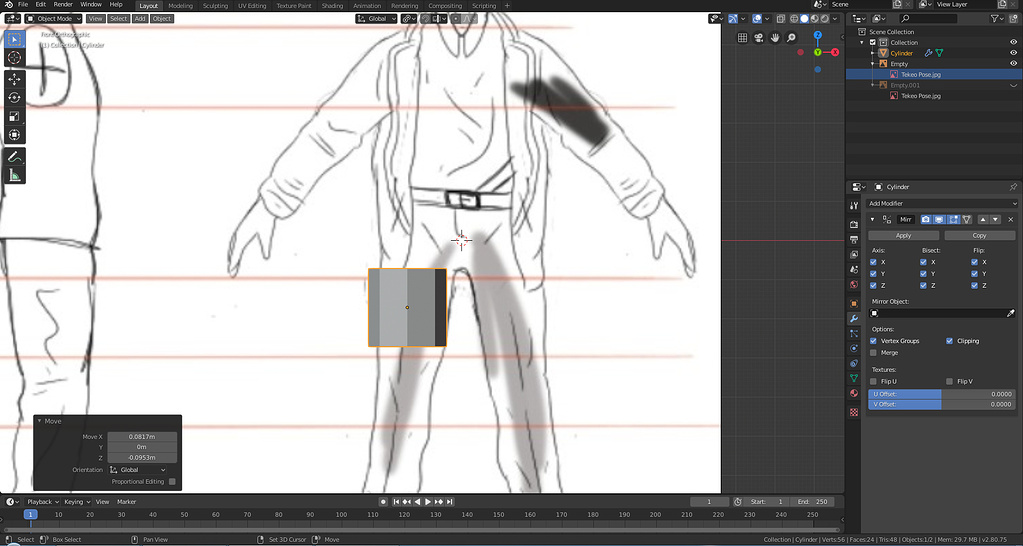Uncheck Bisect Y checkbox

(923, 274)
